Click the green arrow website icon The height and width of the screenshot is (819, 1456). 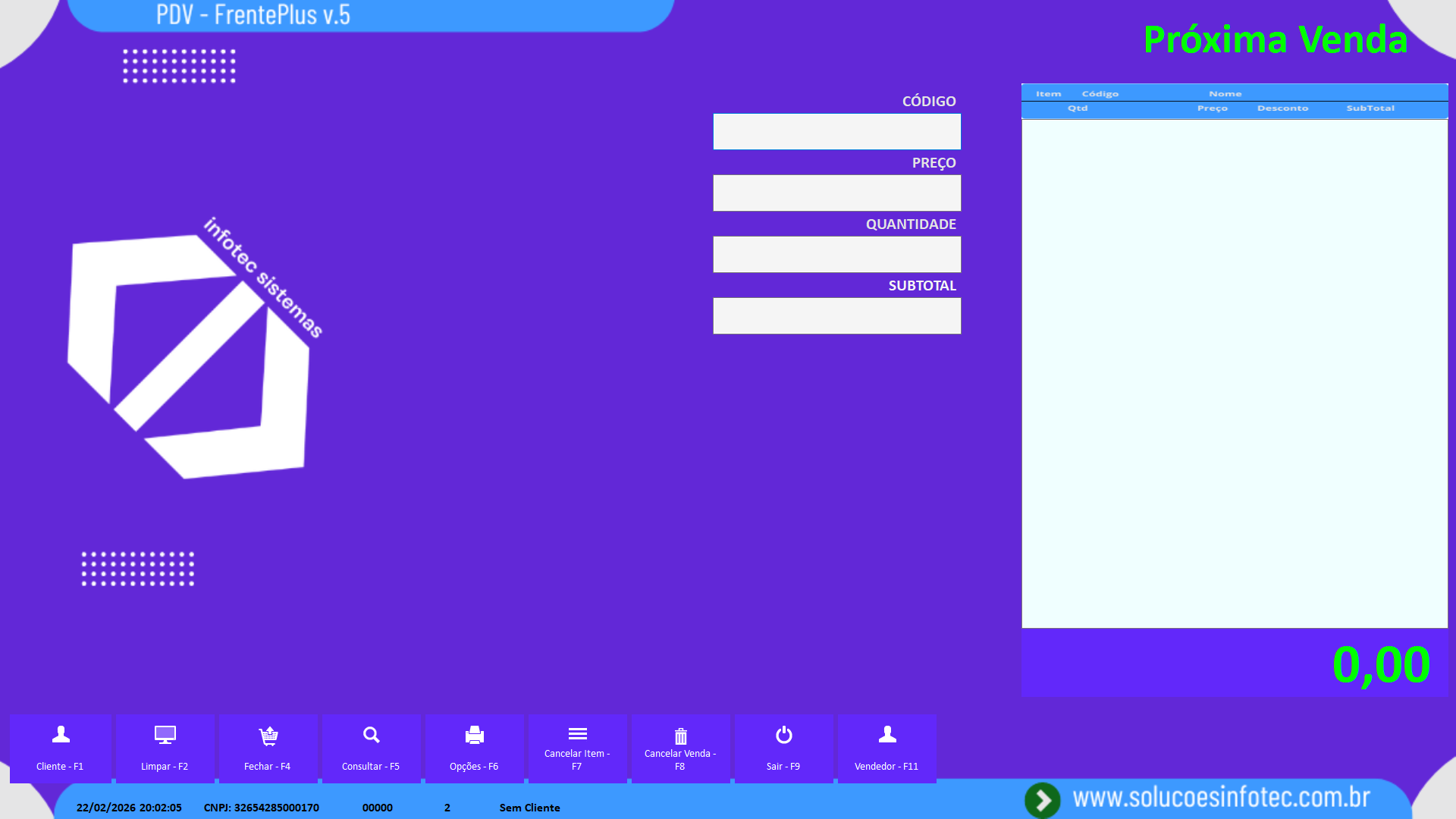point(1043,799)
